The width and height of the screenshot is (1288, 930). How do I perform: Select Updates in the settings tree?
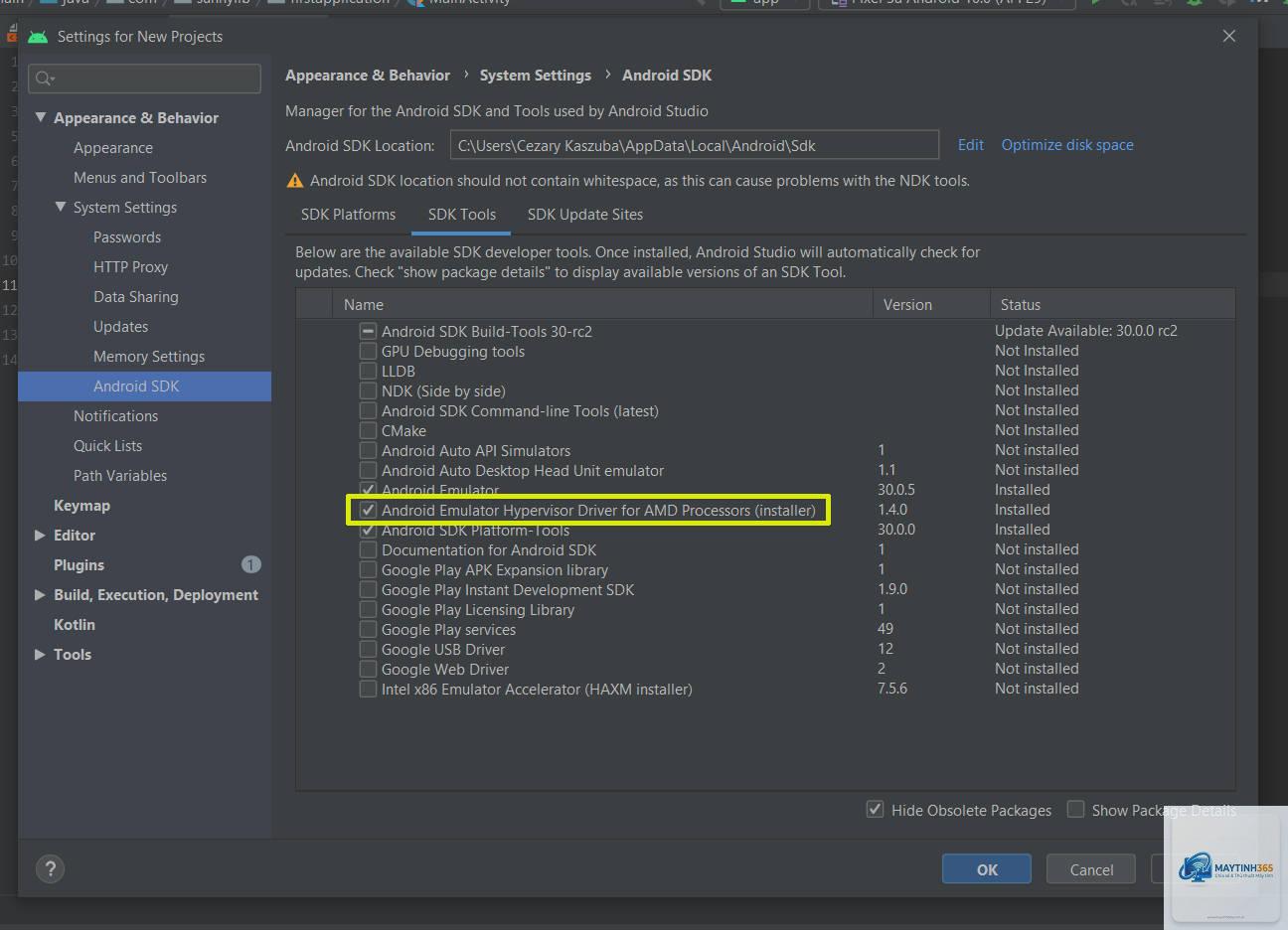pos(120,326)
